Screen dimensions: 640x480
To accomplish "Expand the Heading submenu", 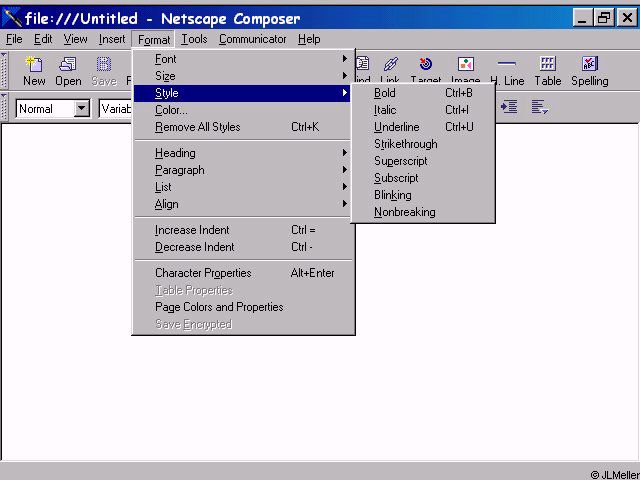I will [x=242, y=153].
